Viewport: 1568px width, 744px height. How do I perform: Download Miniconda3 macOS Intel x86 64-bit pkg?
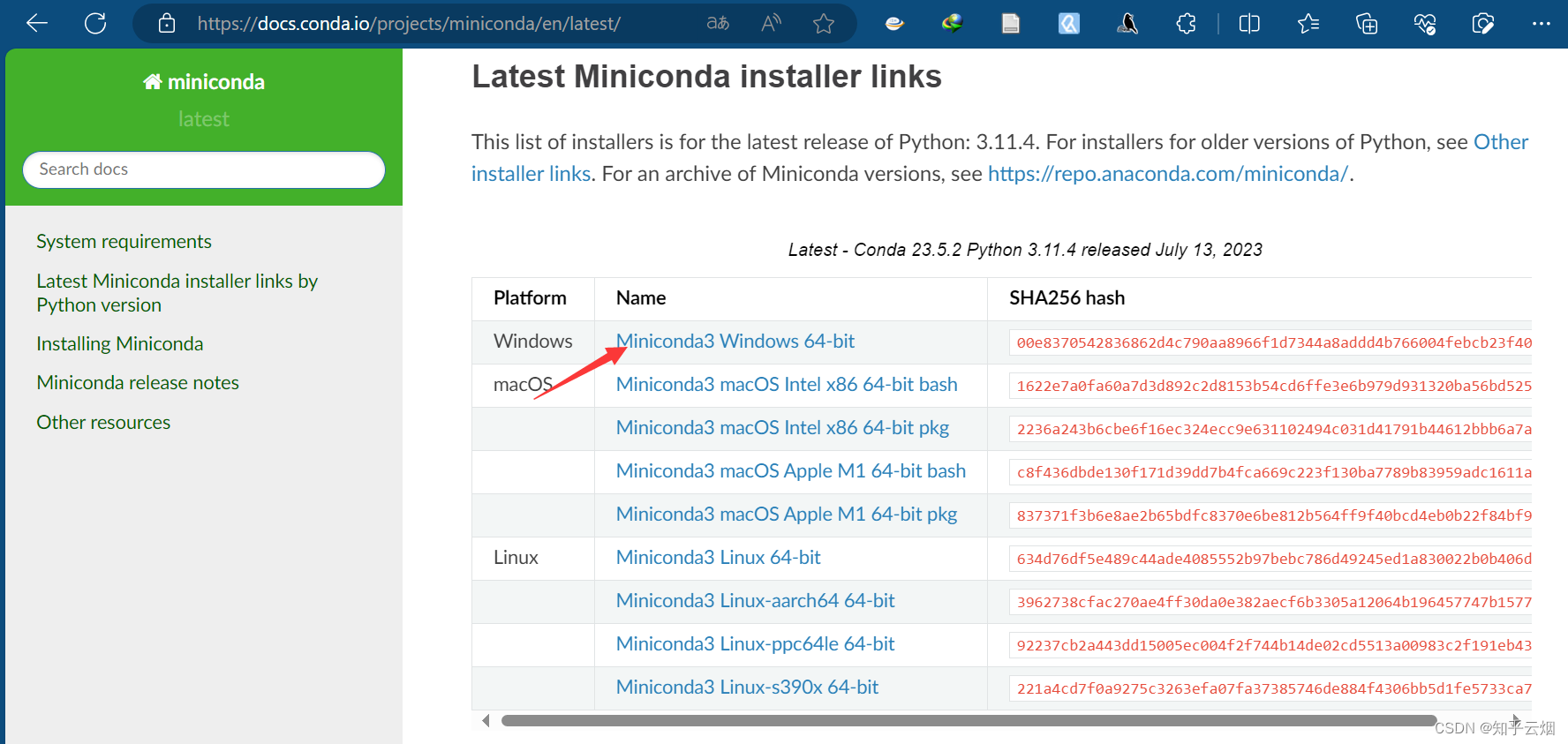coord(782,428)
